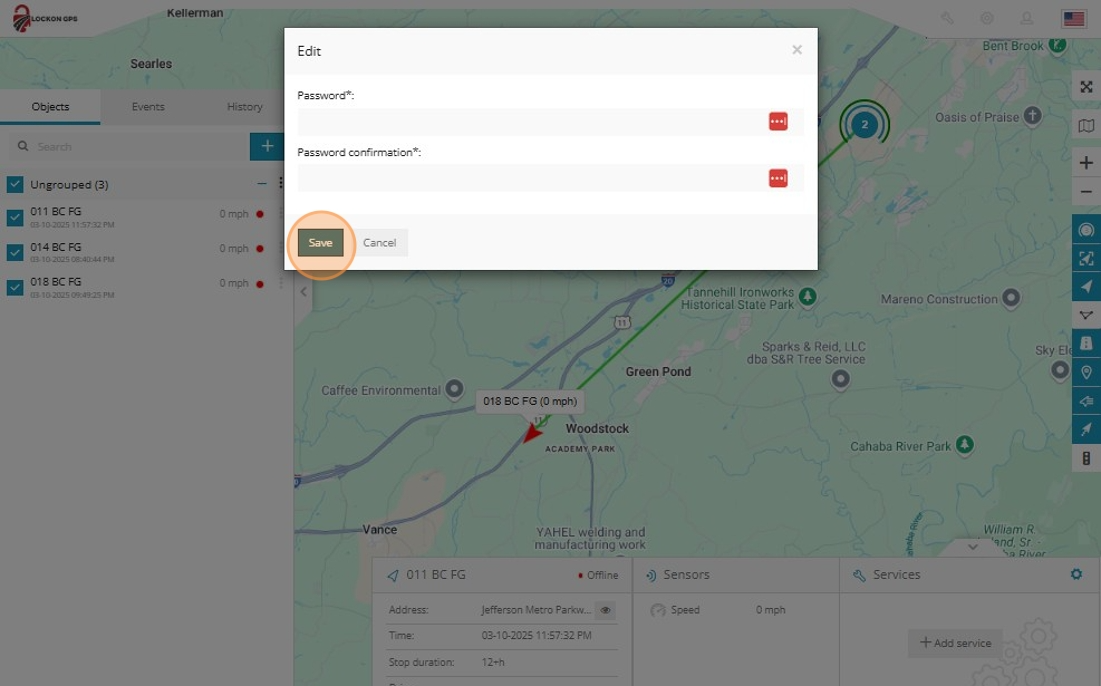Toggle the markers pin map button

1086,372
